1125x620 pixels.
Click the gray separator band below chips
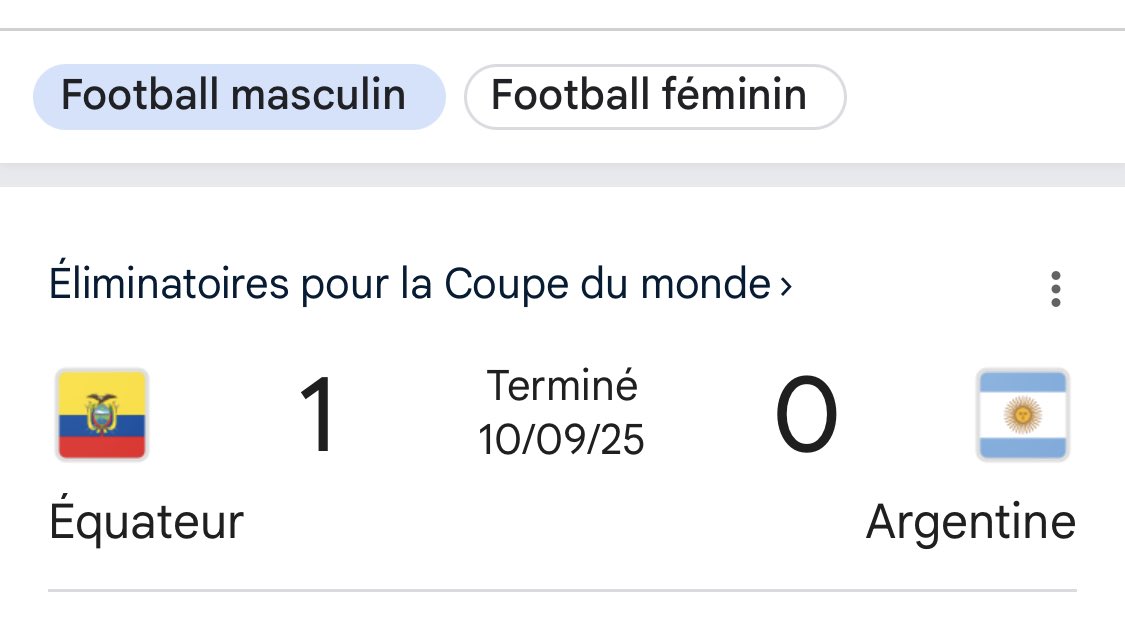pyautogui.click(x=562, y=175)
